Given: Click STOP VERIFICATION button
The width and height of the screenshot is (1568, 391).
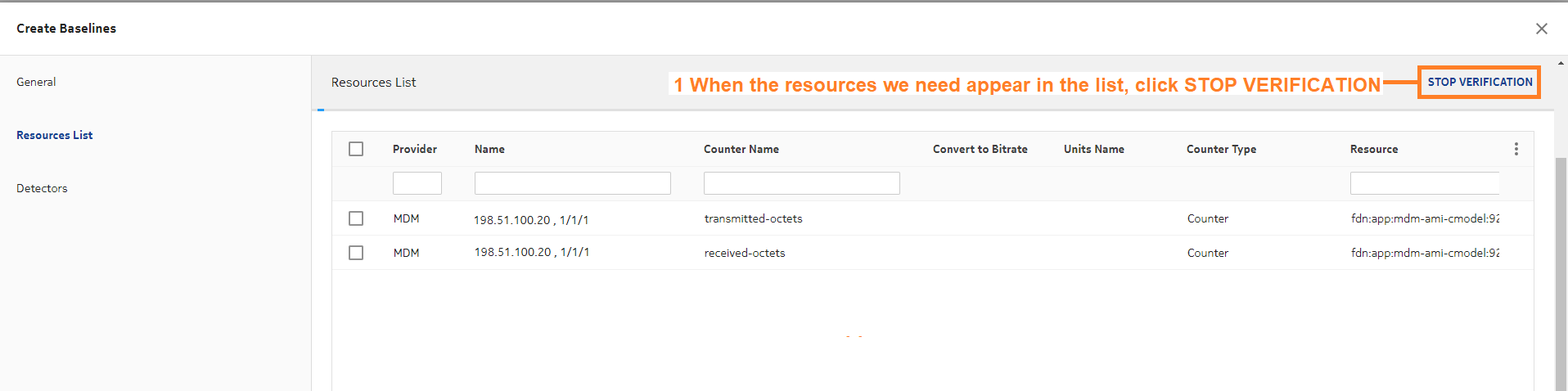Looking at the screenshot, I should [1479, 82].
